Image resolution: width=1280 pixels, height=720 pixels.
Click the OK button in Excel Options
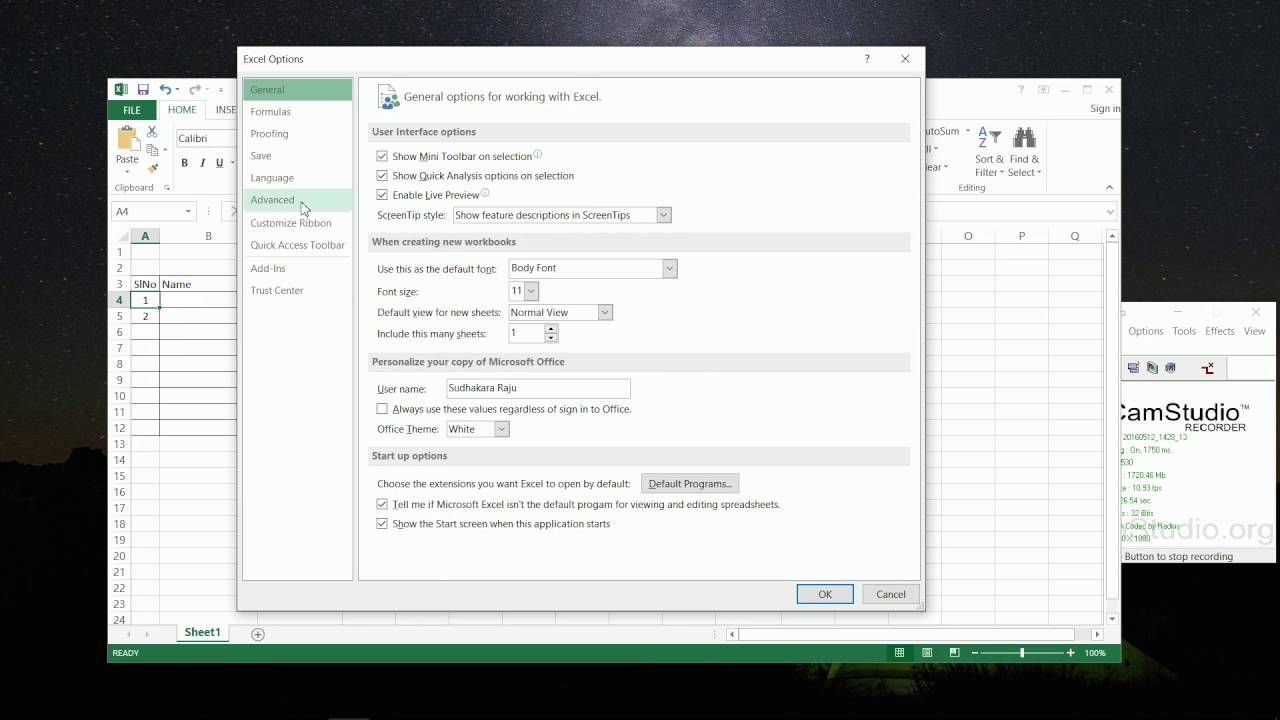click(825, 594)
